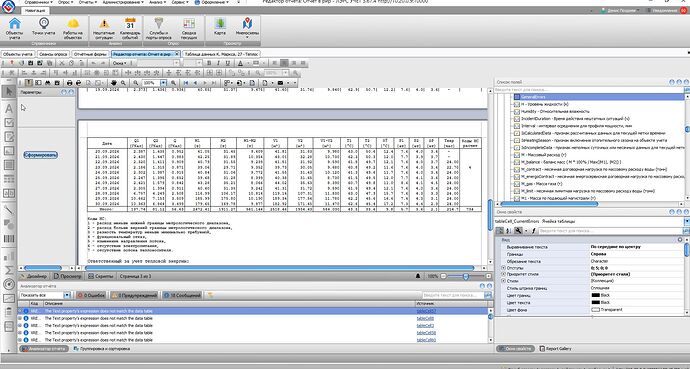This screenshot has width=690, height=369.
Task: Open Работы на объектах helmet icon
Action: point(73,29)
